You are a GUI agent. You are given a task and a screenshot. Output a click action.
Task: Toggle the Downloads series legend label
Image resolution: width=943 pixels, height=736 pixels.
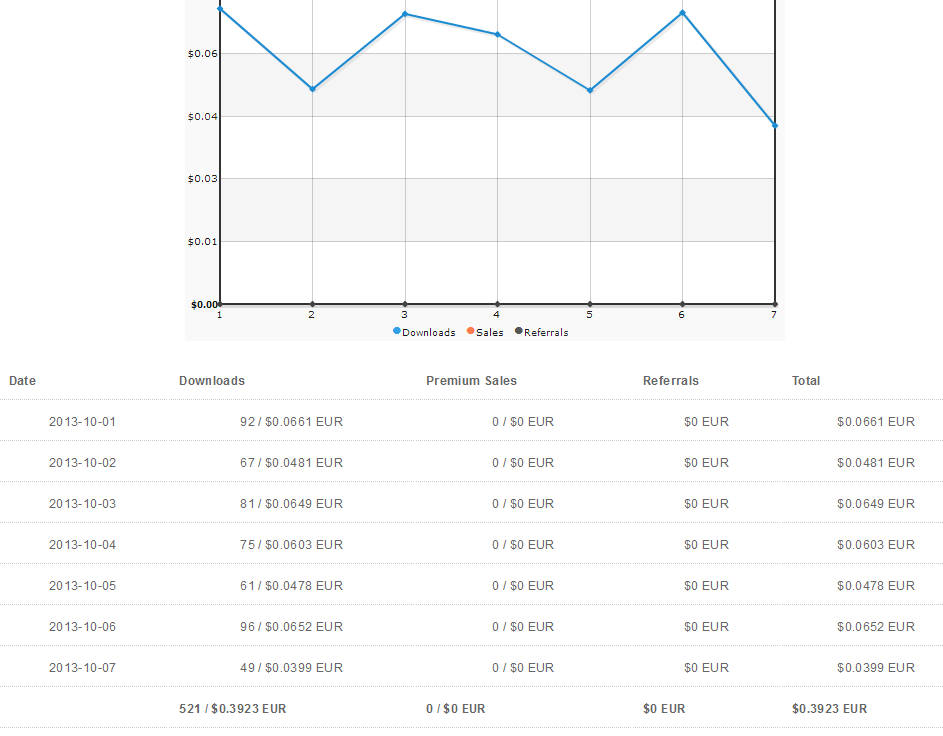(428, 333)
